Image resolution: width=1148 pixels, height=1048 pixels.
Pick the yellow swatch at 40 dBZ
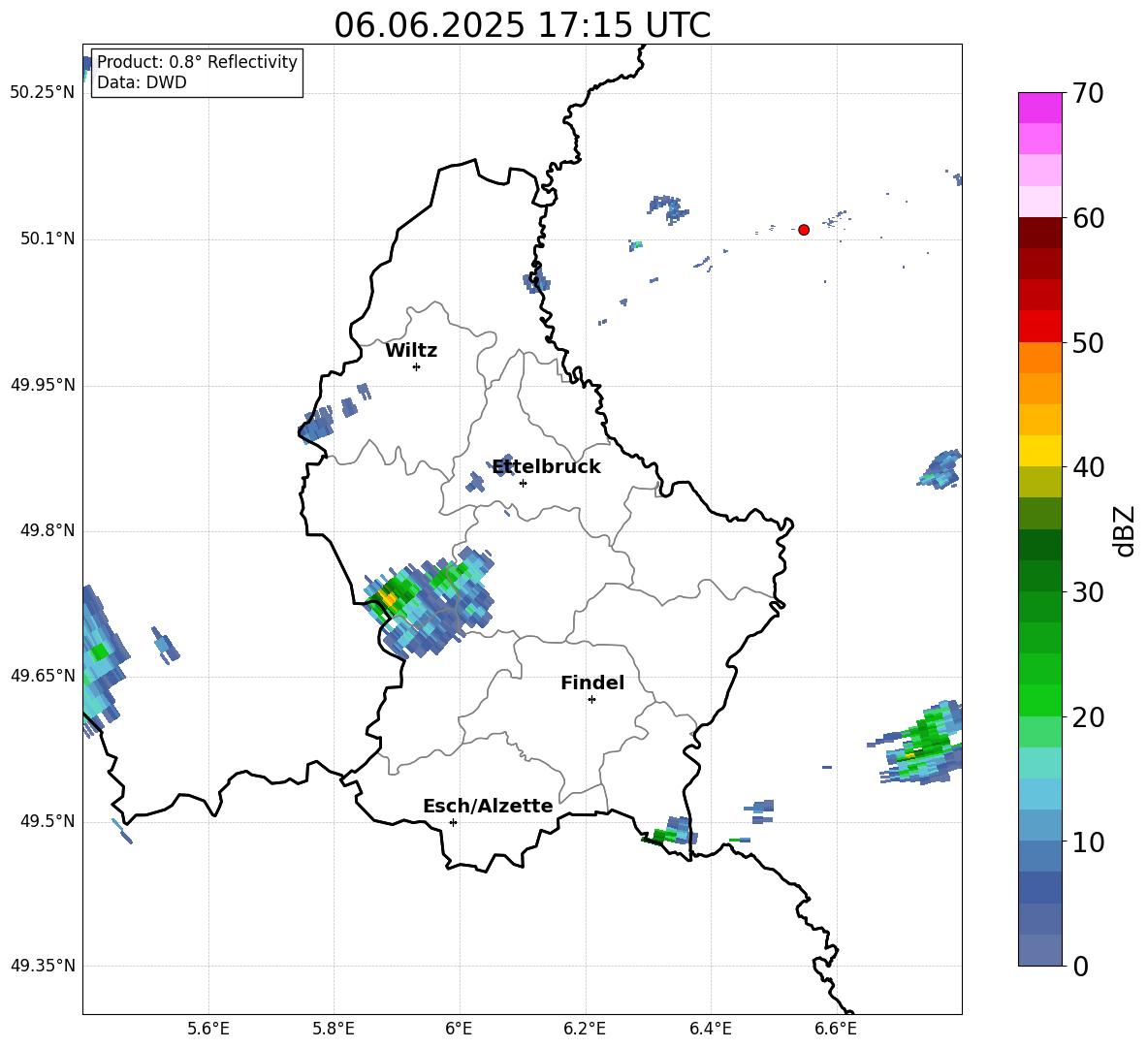[x=1039, y=451]
